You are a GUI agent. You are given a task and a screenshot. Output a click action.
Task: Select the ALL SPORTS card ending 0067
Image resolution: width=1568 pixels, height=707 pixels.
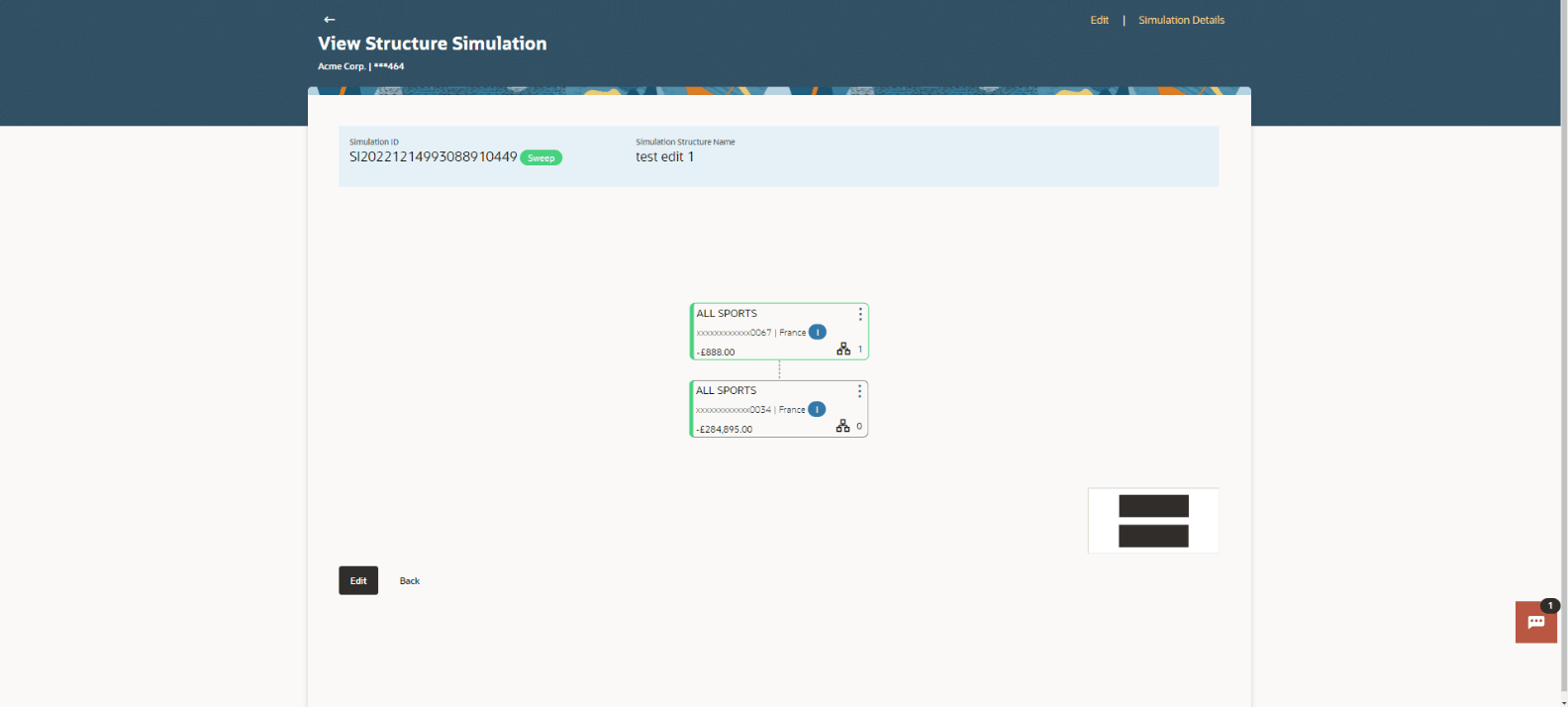tap(779, 331)
